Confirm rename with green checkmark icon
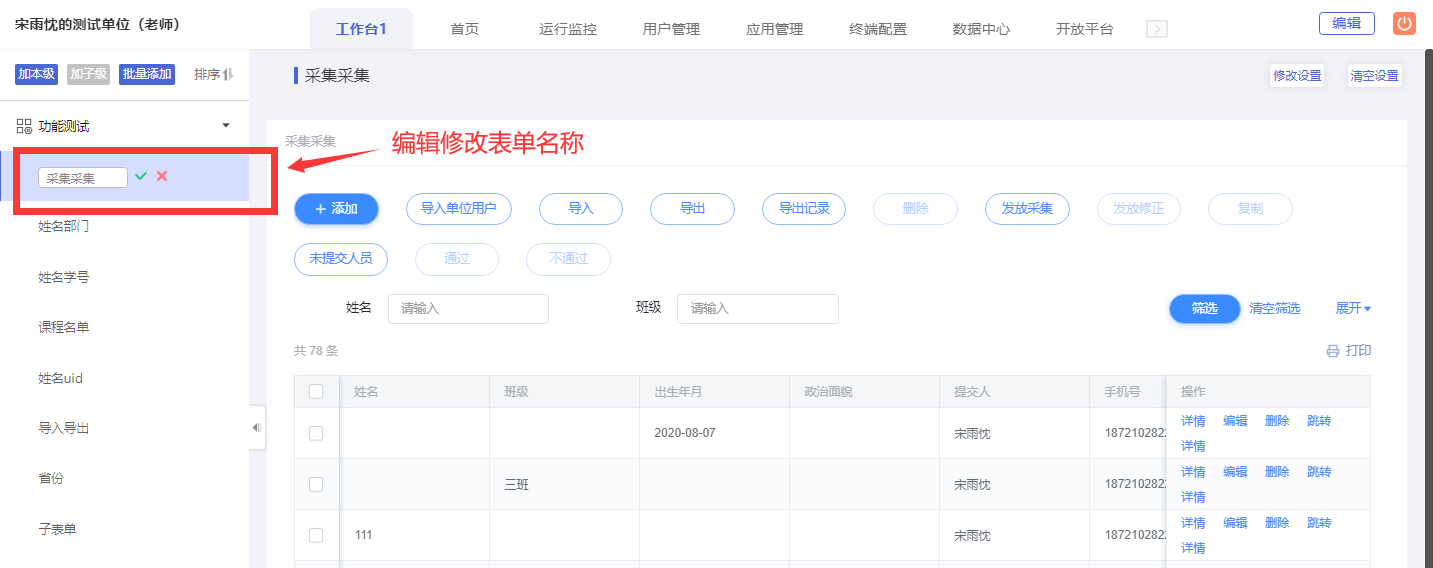1433x568 pixels. click(x=141, y=176)
